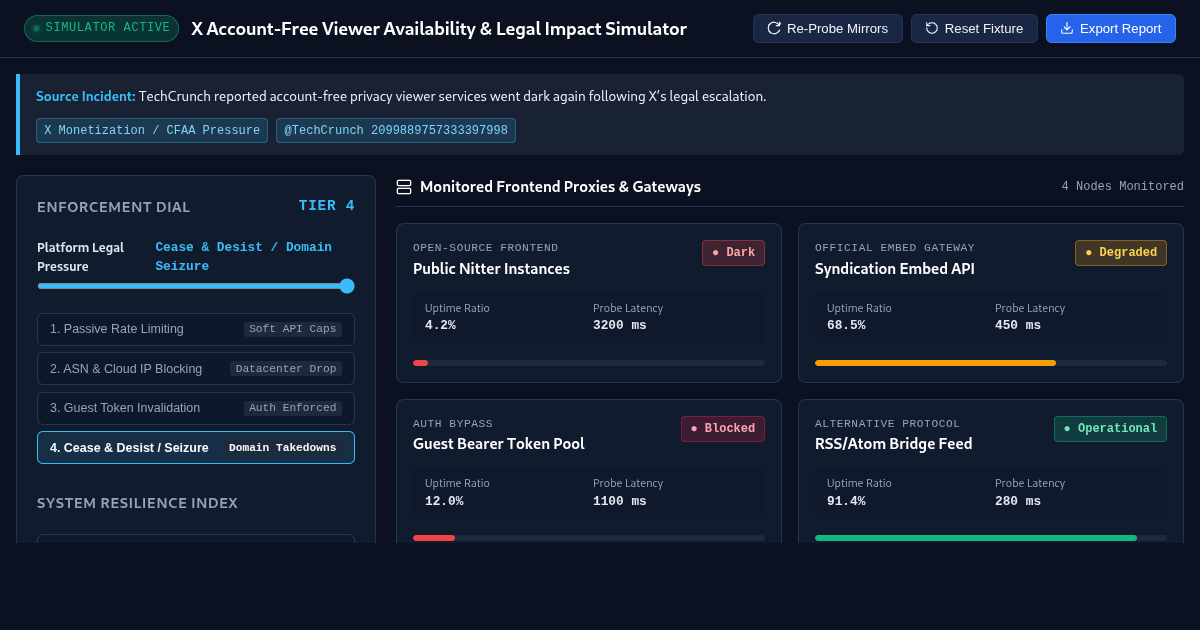The height and width of the screenshot is (630, 1200).
Task: Click the Blocked badge on Guest Bearer Token Pool
Action: point(723,429)
